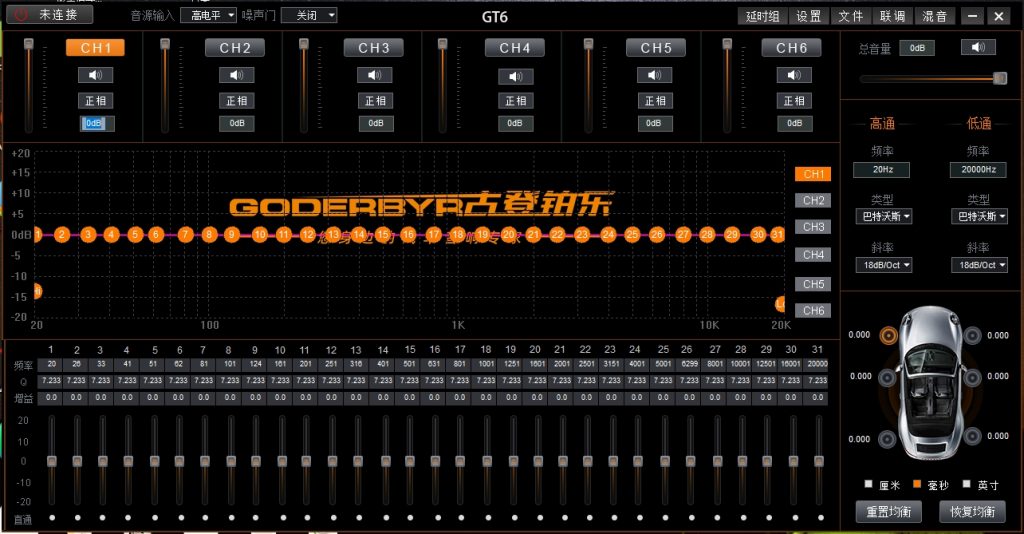This screenshot has width=1024, height=534.
Task: Toggle 直通 bypass dot for band 1
Action: 52,518
